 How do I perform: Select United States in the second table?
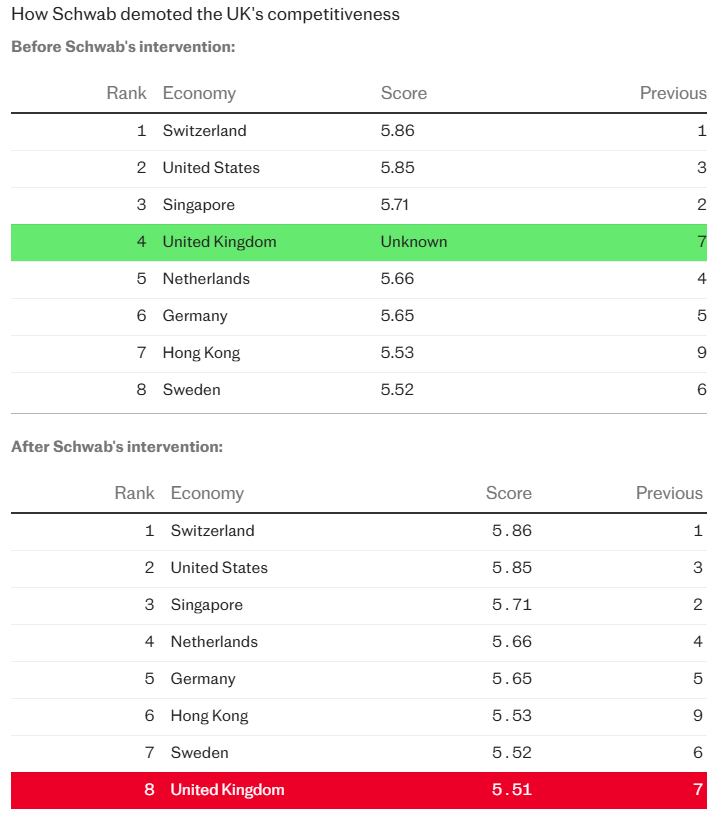pos(219,568)
